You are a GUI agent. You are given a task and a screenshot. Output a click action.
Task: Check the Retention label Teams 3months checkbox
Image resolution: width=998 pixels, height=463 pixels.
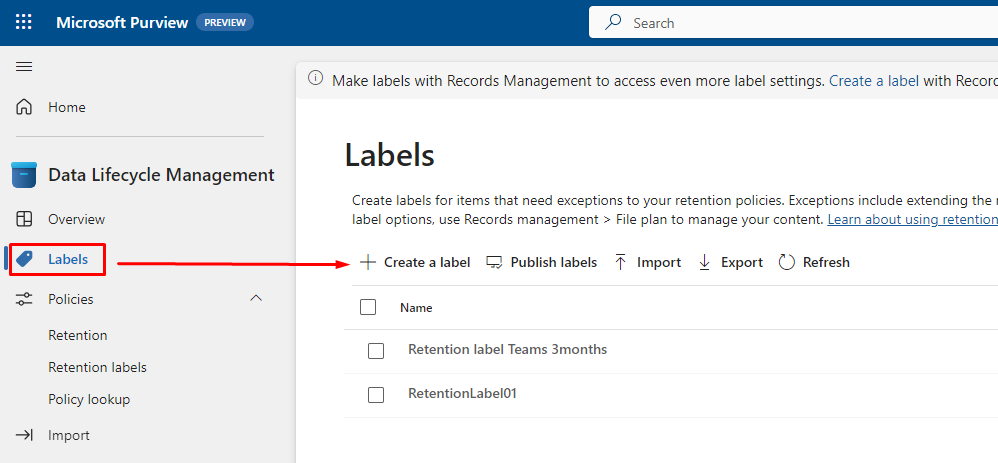point(376,350)
